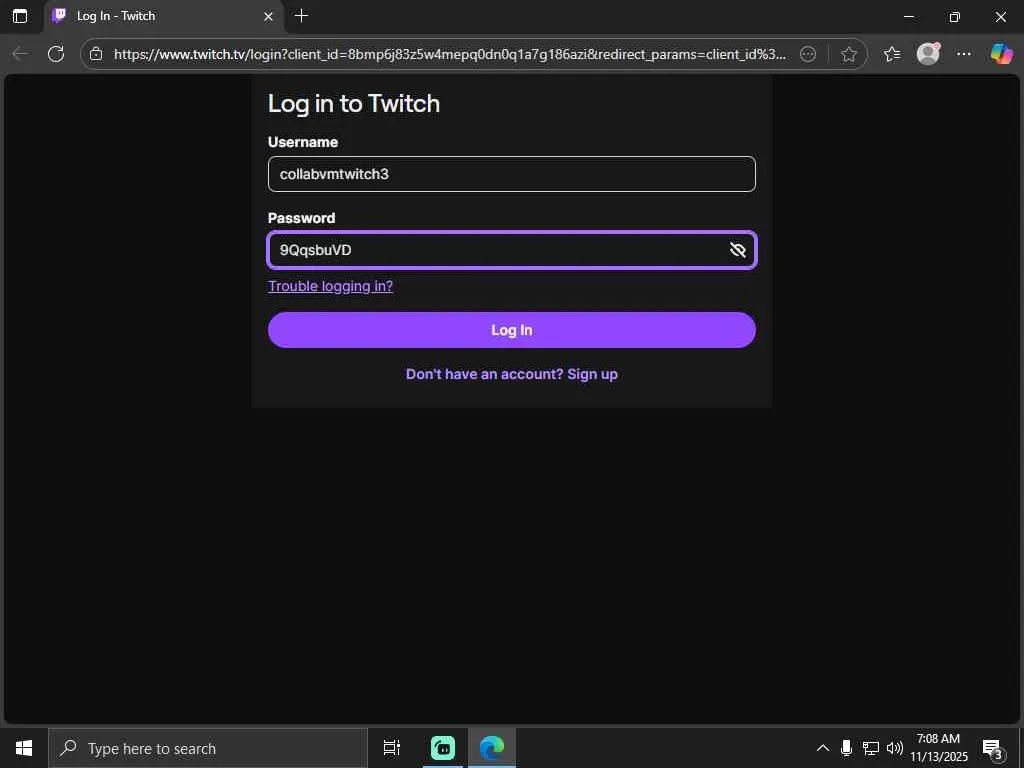
Task: Focus the Password input field
Action: click(x=511, y=250)
